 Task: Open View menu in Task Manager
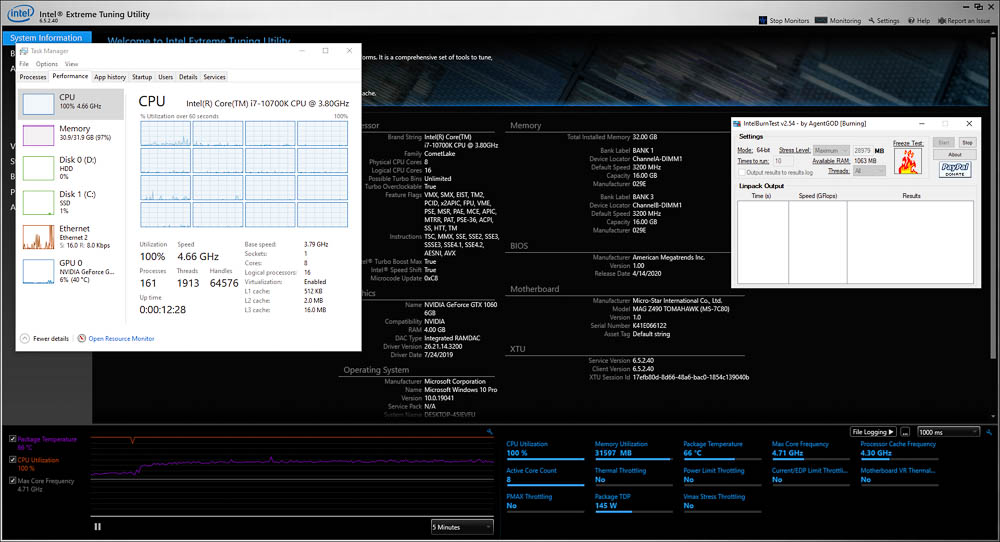pyautogui.click(x=71, y=64)
